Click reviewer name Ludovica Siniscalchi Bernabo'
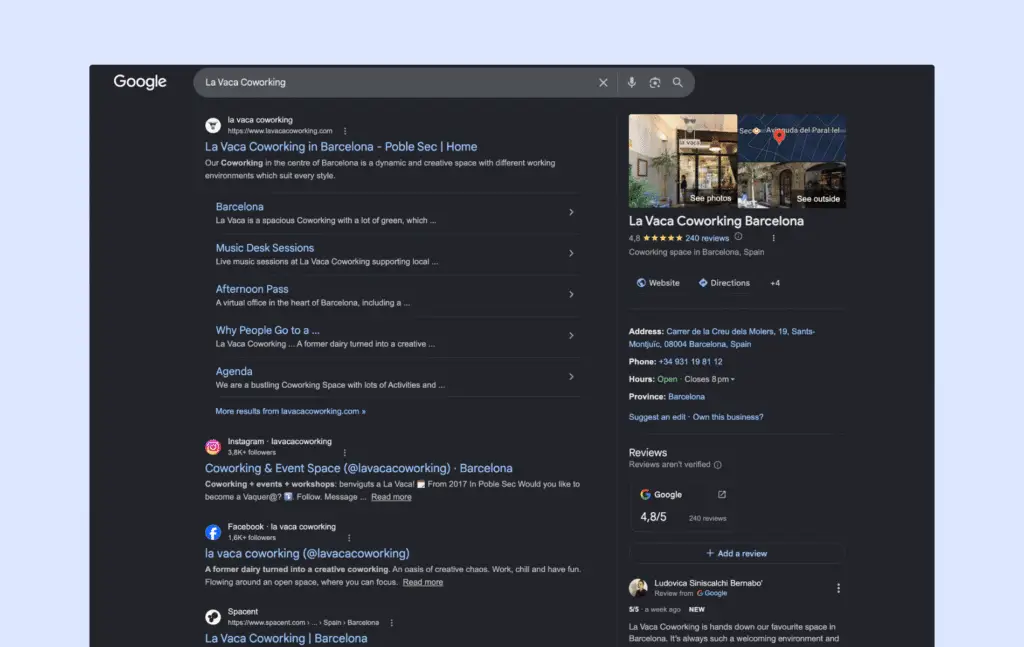This screenshot has height=647, width=1024. 708,583
